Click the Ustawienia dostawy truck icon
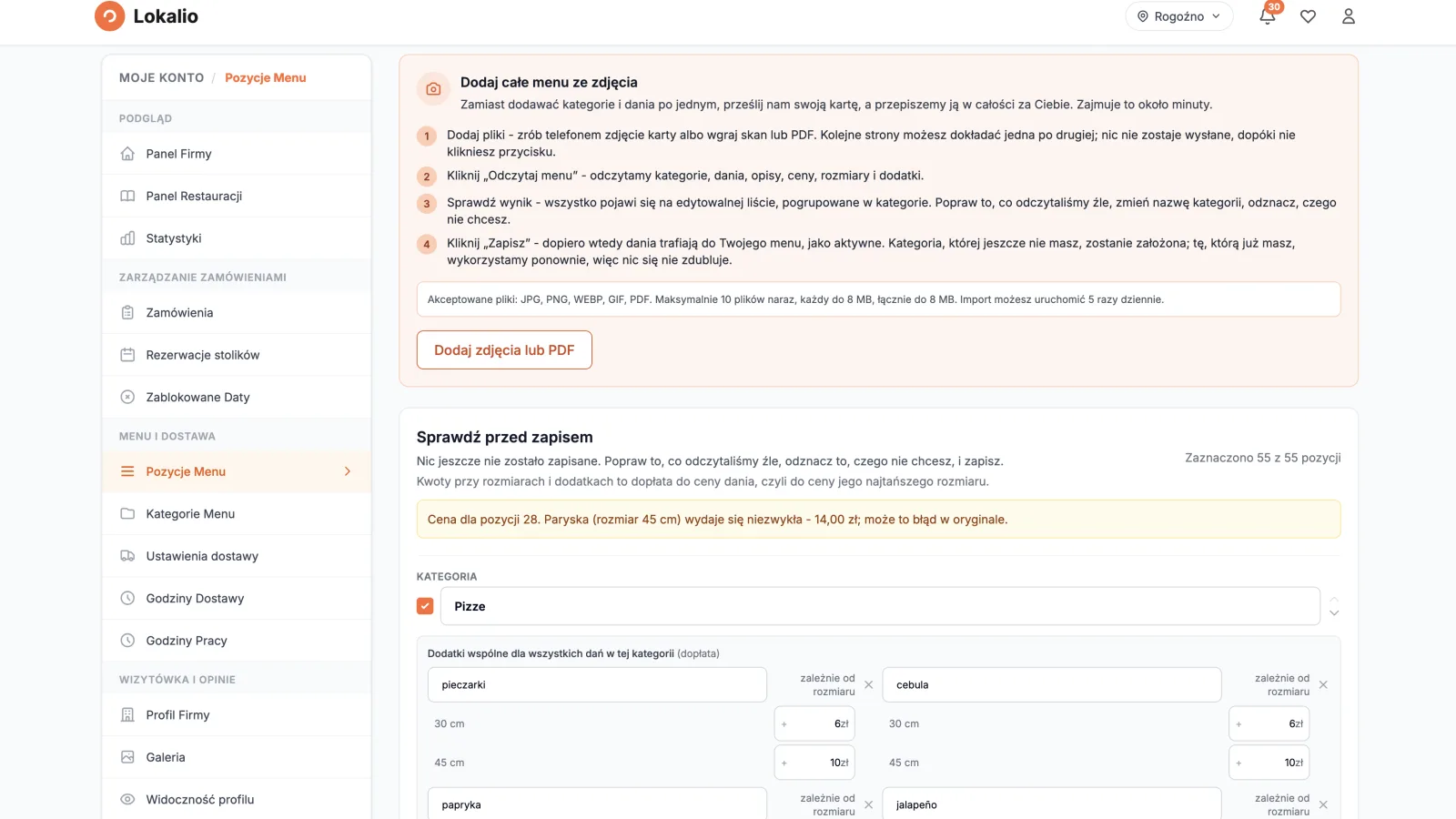Viewport: 1456px width, 819px height. click(x=127, y=556)
